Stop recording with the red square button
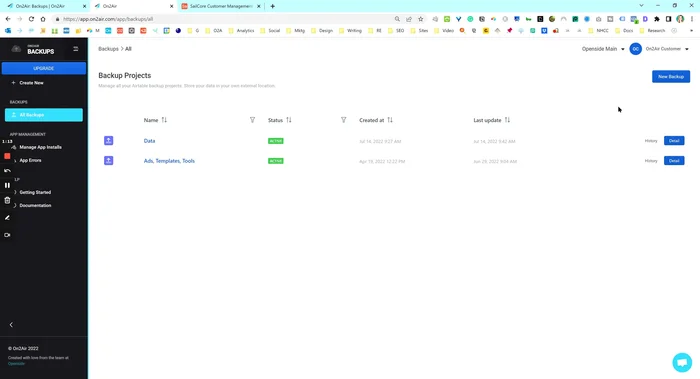Viewport: 700px width, 379px height. 7,156
